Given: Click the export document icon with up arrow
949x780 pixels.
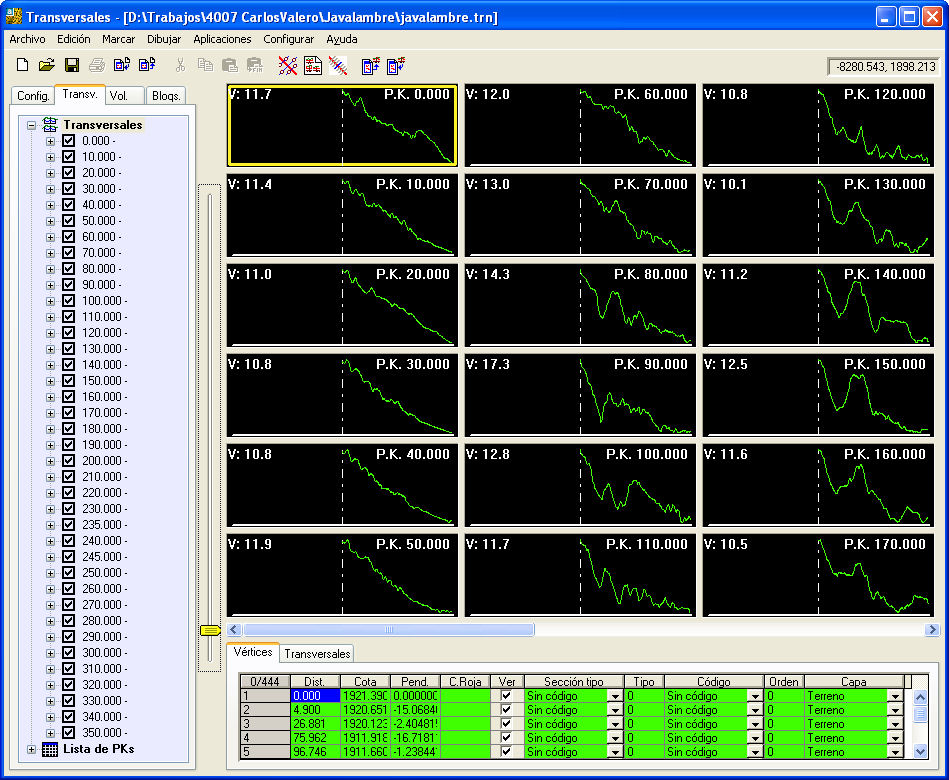Looking at the screenshot, I should pos(147,65).
